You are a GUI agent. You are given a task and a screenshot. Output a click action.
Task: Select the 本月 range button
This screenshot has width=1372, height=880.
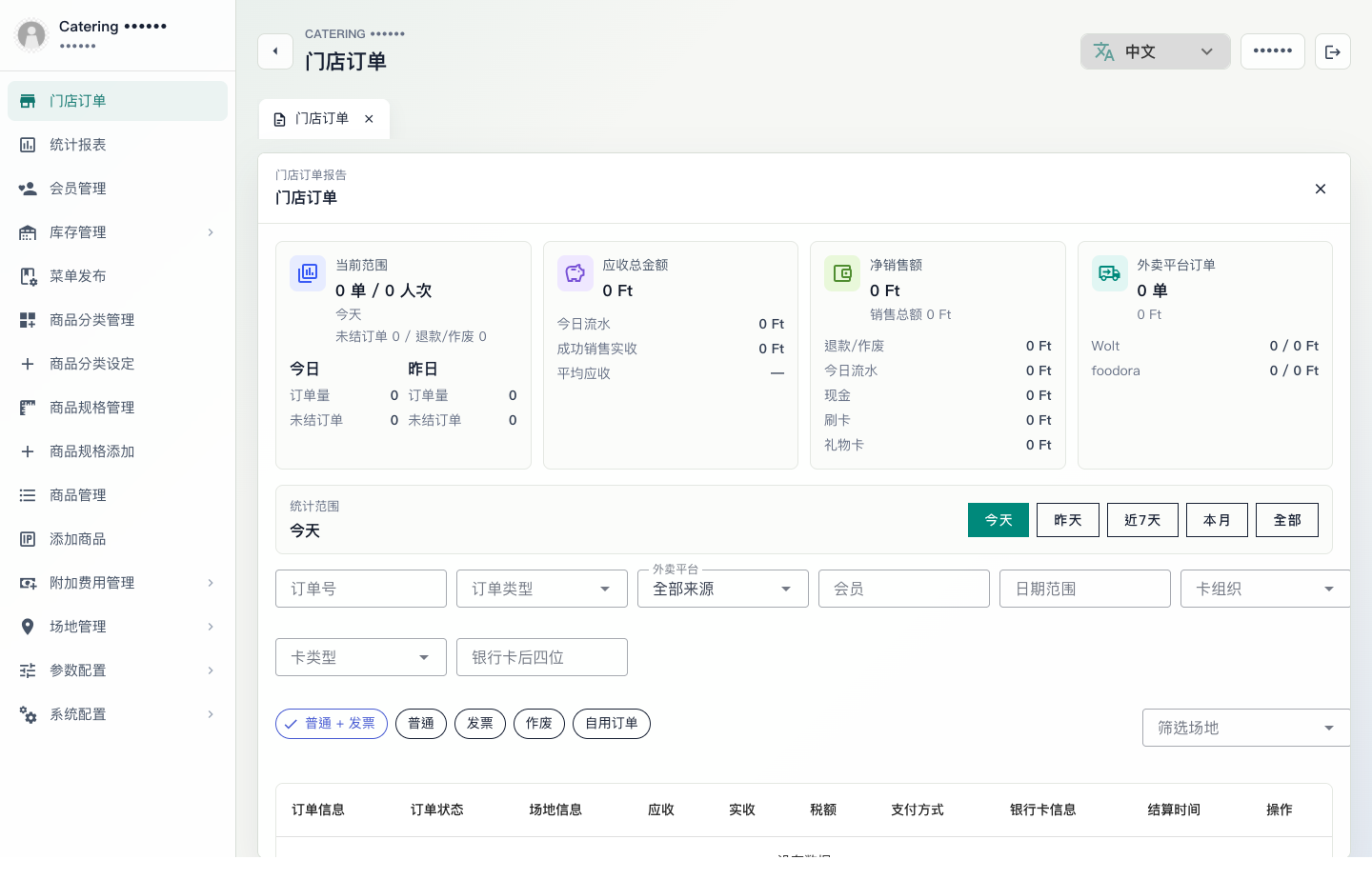pyautogui.click(x=1217, y=520)
